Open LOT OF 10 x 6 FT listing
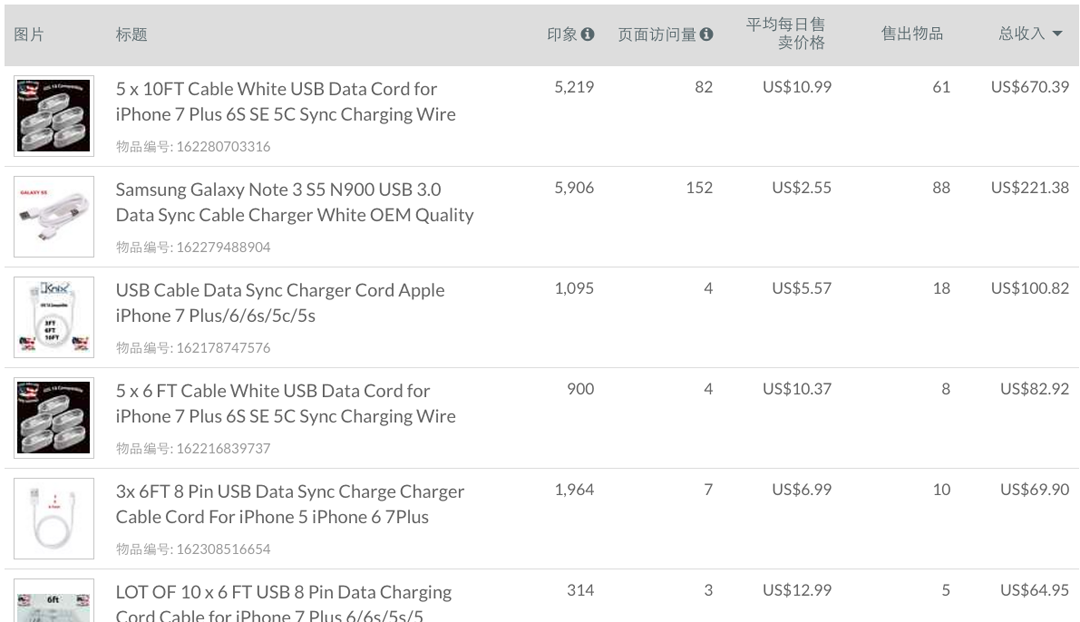Viewport: 1080px width, 622px height. tap(284, 604)
